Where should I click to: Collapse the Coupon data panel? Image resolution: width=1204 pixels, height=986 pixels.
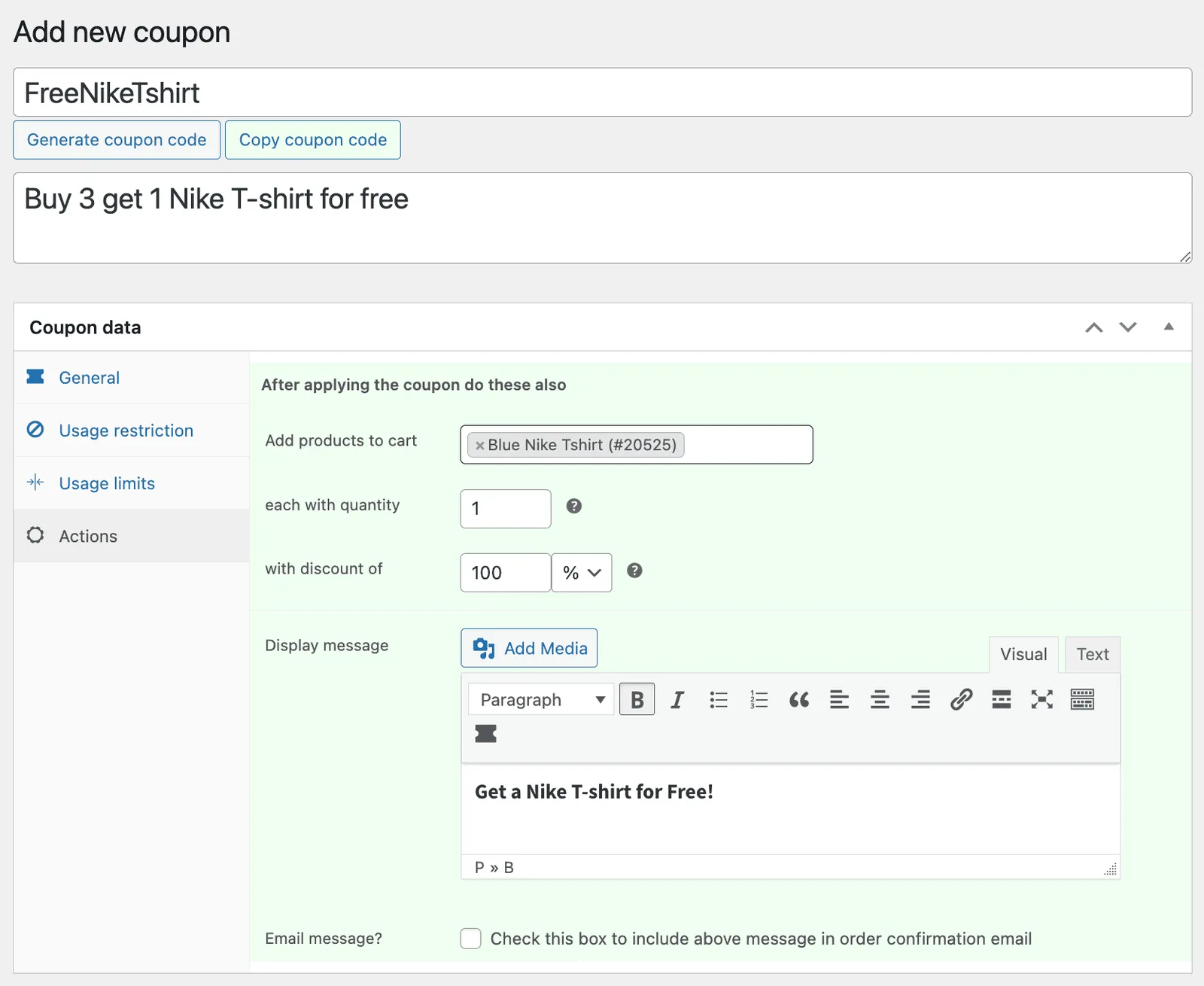[1169, 327]
